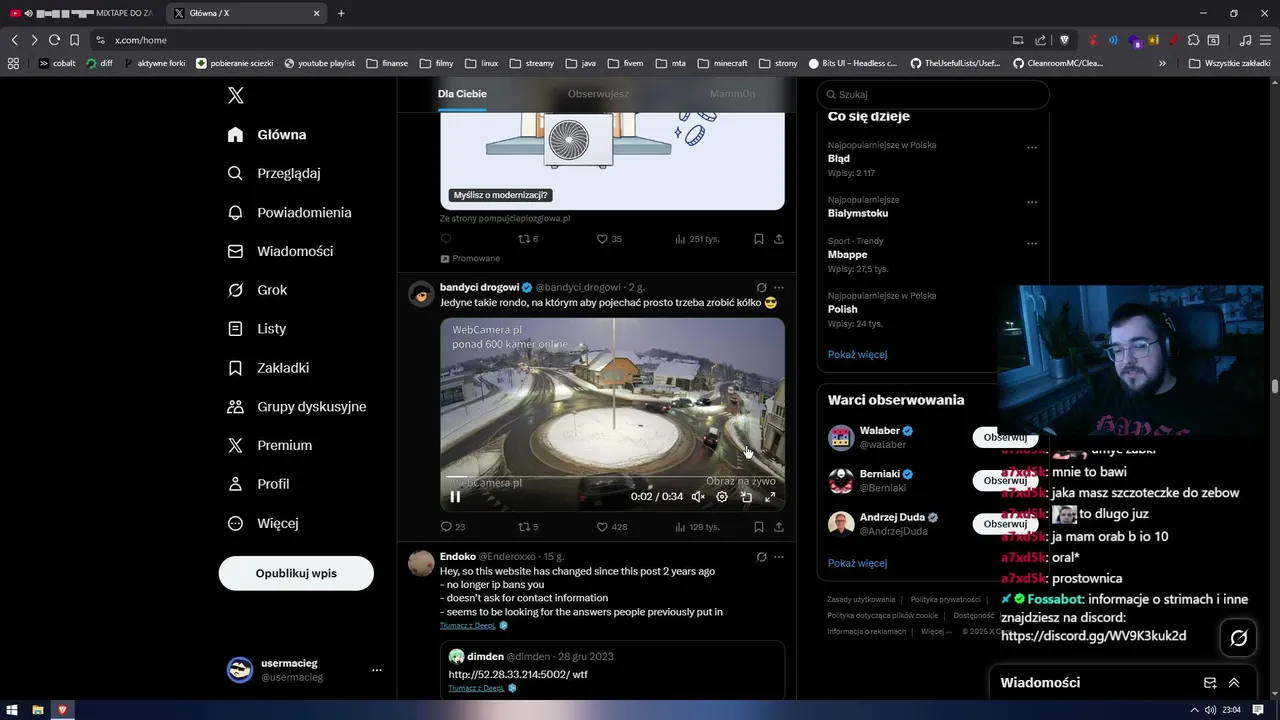Share the promoted heat pump post
The height and width of the screenshot is (720, 1280).
[779, 239]
